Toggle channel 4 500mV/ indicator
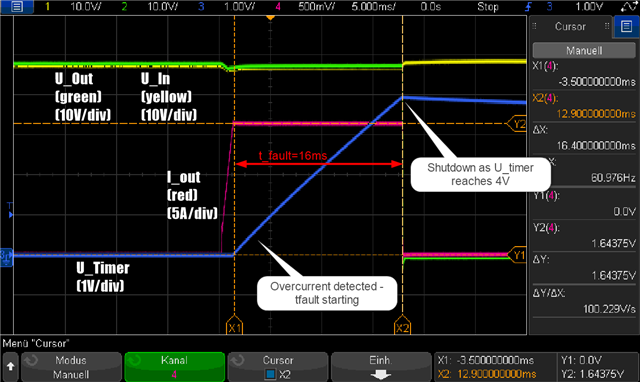The image size is (640, 382). tap(305, 7)
